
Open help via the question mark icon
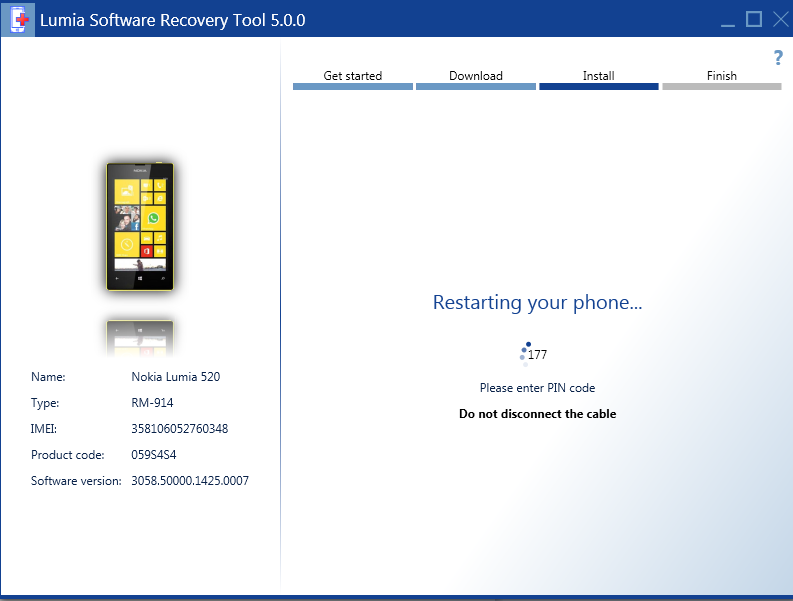click(778, 58)
